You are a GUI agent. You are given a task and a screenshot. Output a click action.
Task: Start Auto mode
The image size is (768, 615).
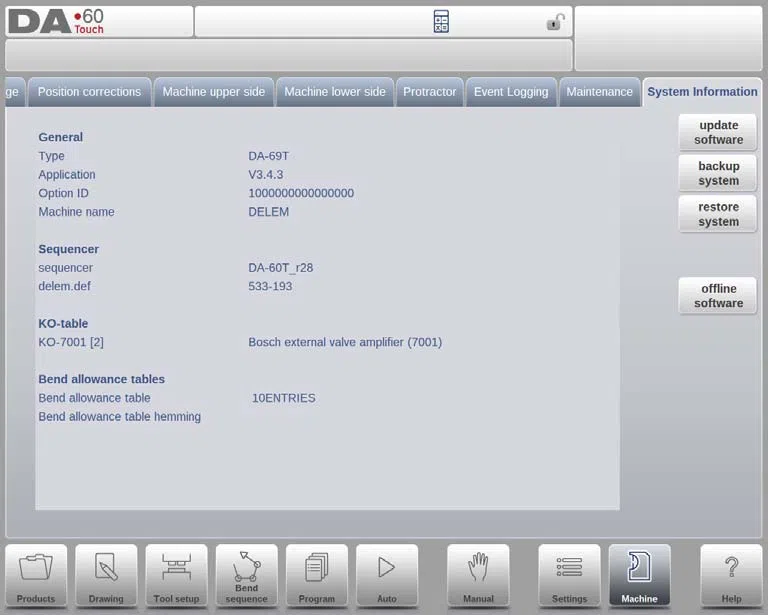coord(387,576)
